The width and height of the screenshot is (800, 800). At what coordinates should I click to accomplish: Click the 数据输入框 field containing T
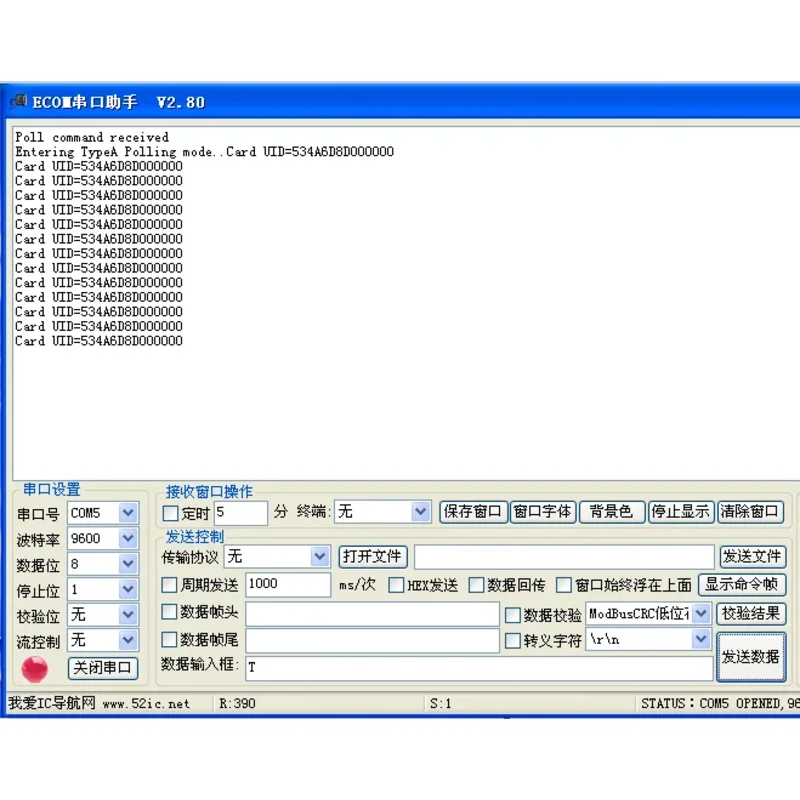tap(480, 668)
